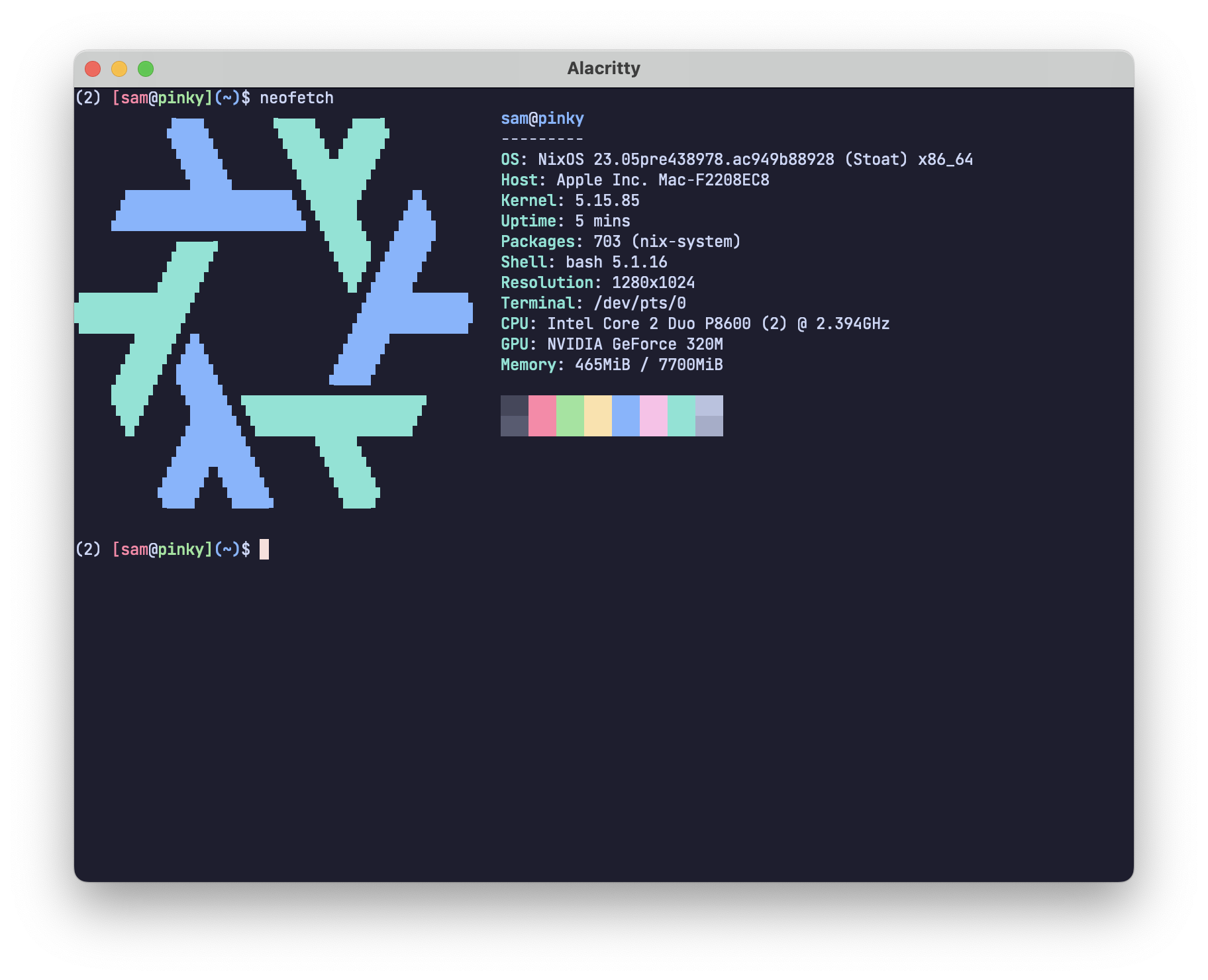Click the salmon-pink color block in palette
Screen dimensions: 1208x980
542,416
